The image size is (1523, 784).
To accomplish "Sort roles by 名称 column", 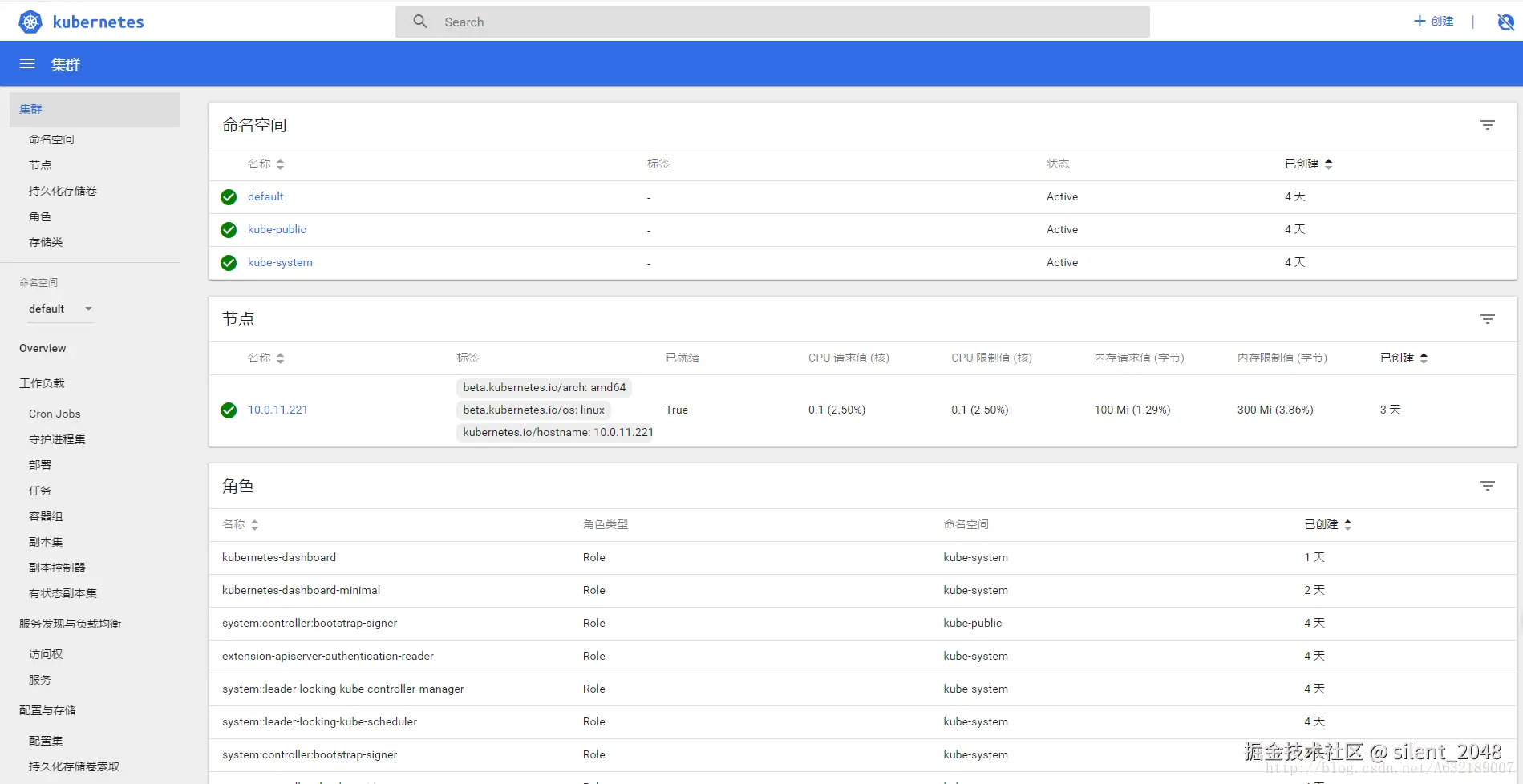I will pyautogui.click(x=240, y=524).
